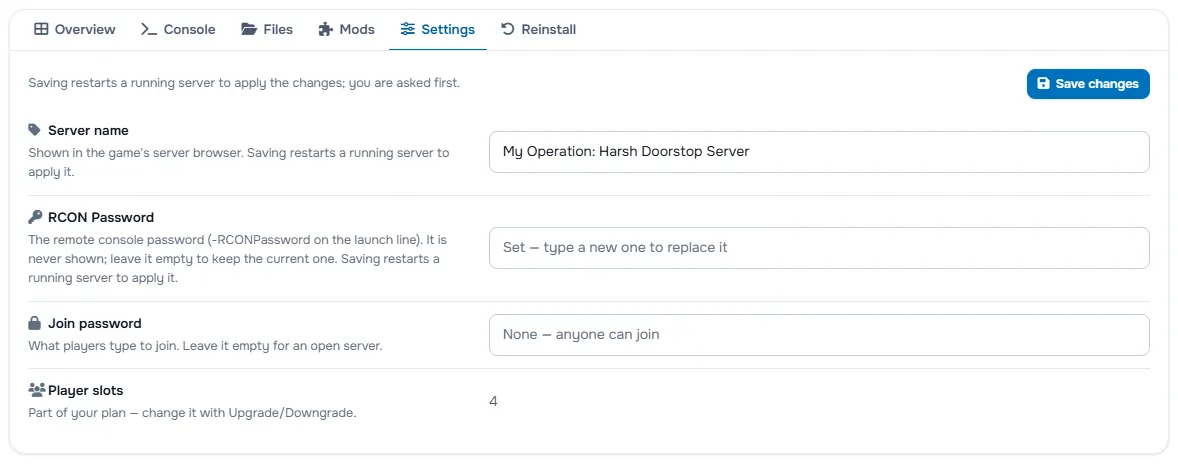
Task: Click the tag icon beside Server name
Action: pyautogui.click(x=35, y=130)
